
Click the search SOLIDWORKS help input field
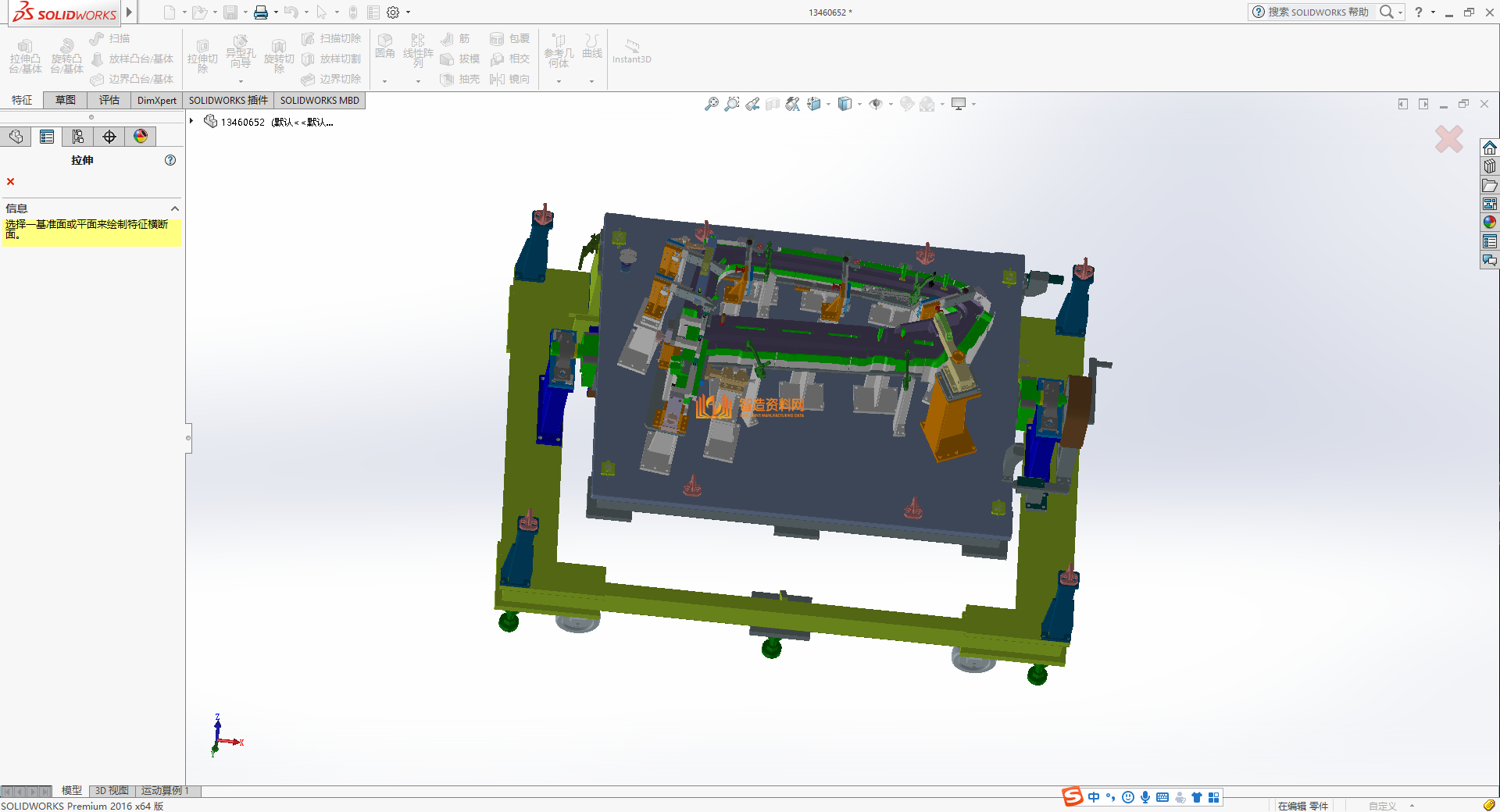click(x=1317, y=12)
